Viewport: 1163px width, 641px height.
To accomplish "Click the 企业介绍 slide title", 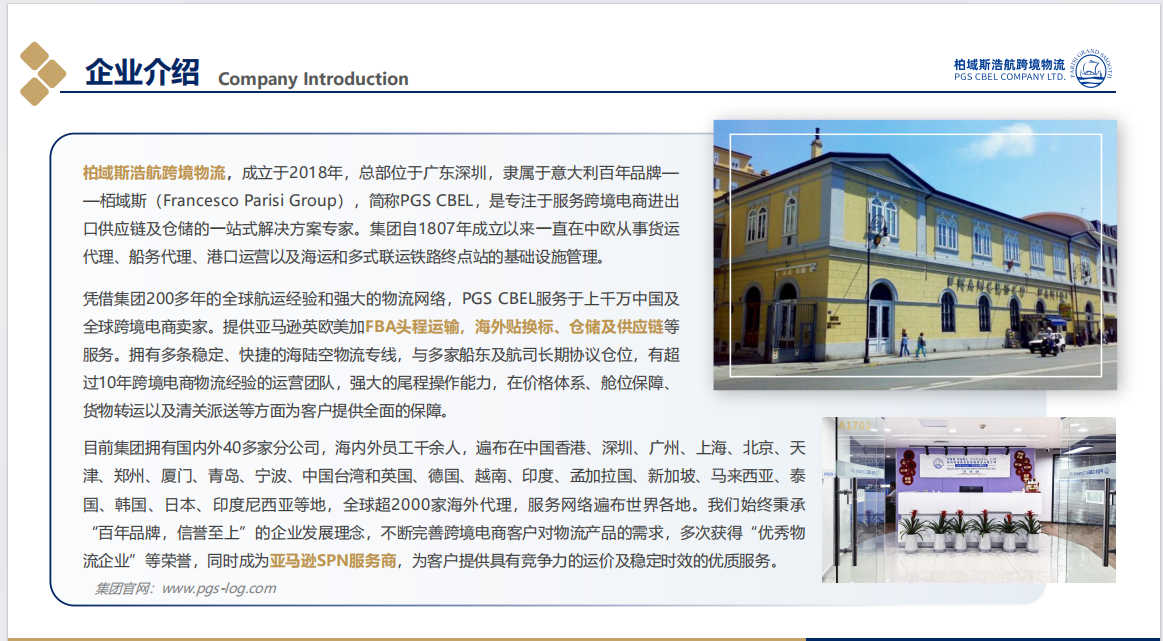I will point(142,73).
